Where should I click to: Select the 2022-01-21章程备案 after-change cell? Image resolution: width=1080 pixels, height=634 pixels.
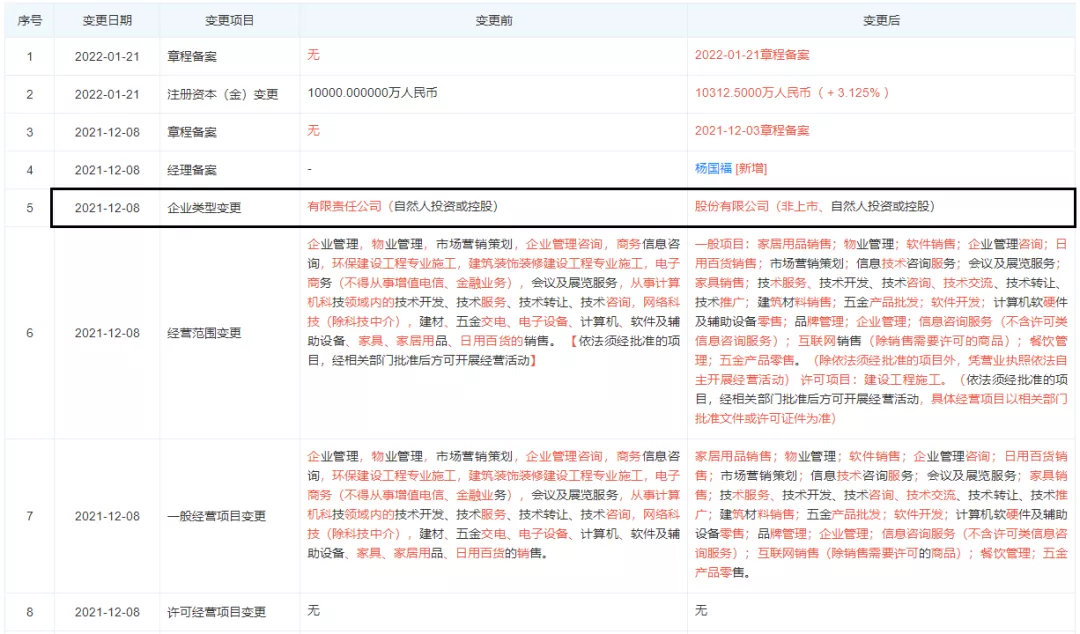(752, 55)
